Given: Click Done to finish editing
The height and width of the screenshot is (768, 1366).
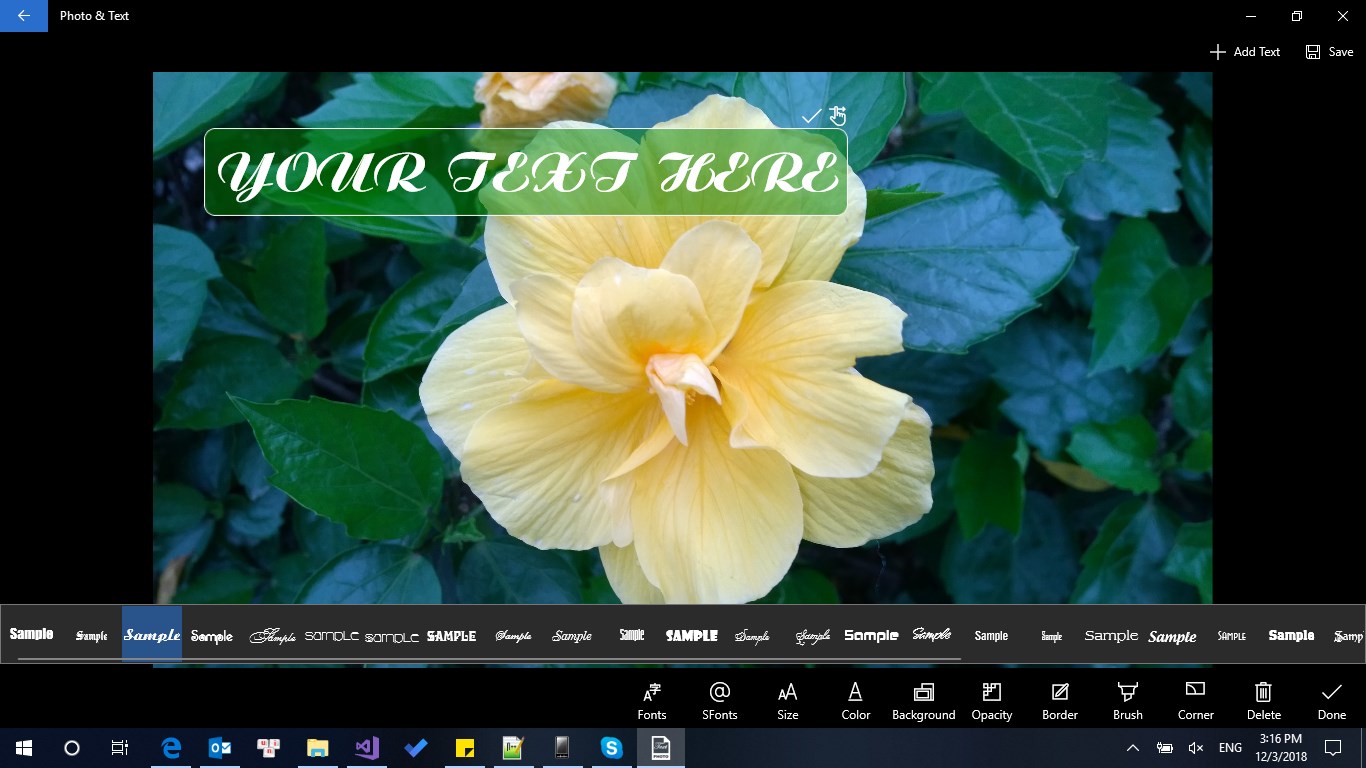Looking at the screenshot, I should pos(1332,701).
